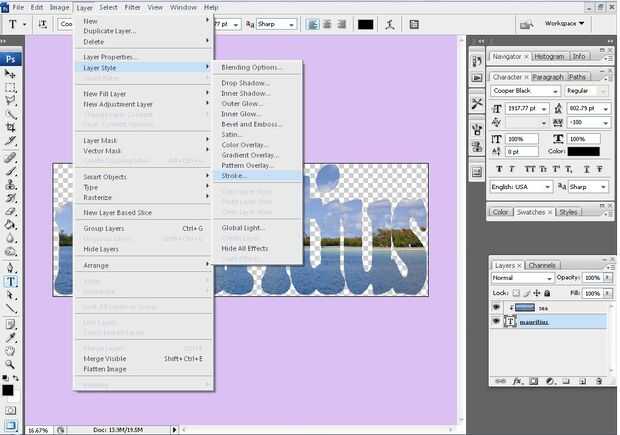The image size is (620, 435).
Task: Select the Horizontal Type tool
Action: [10, 282]
